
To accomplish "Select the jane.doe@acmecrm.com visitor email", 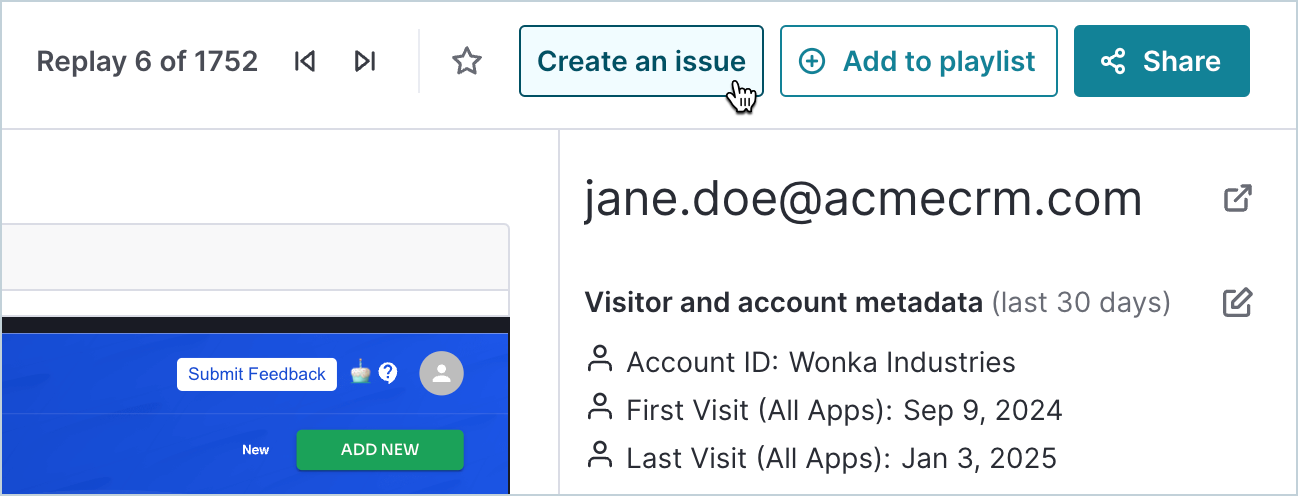I will click(x=863, y=198).
